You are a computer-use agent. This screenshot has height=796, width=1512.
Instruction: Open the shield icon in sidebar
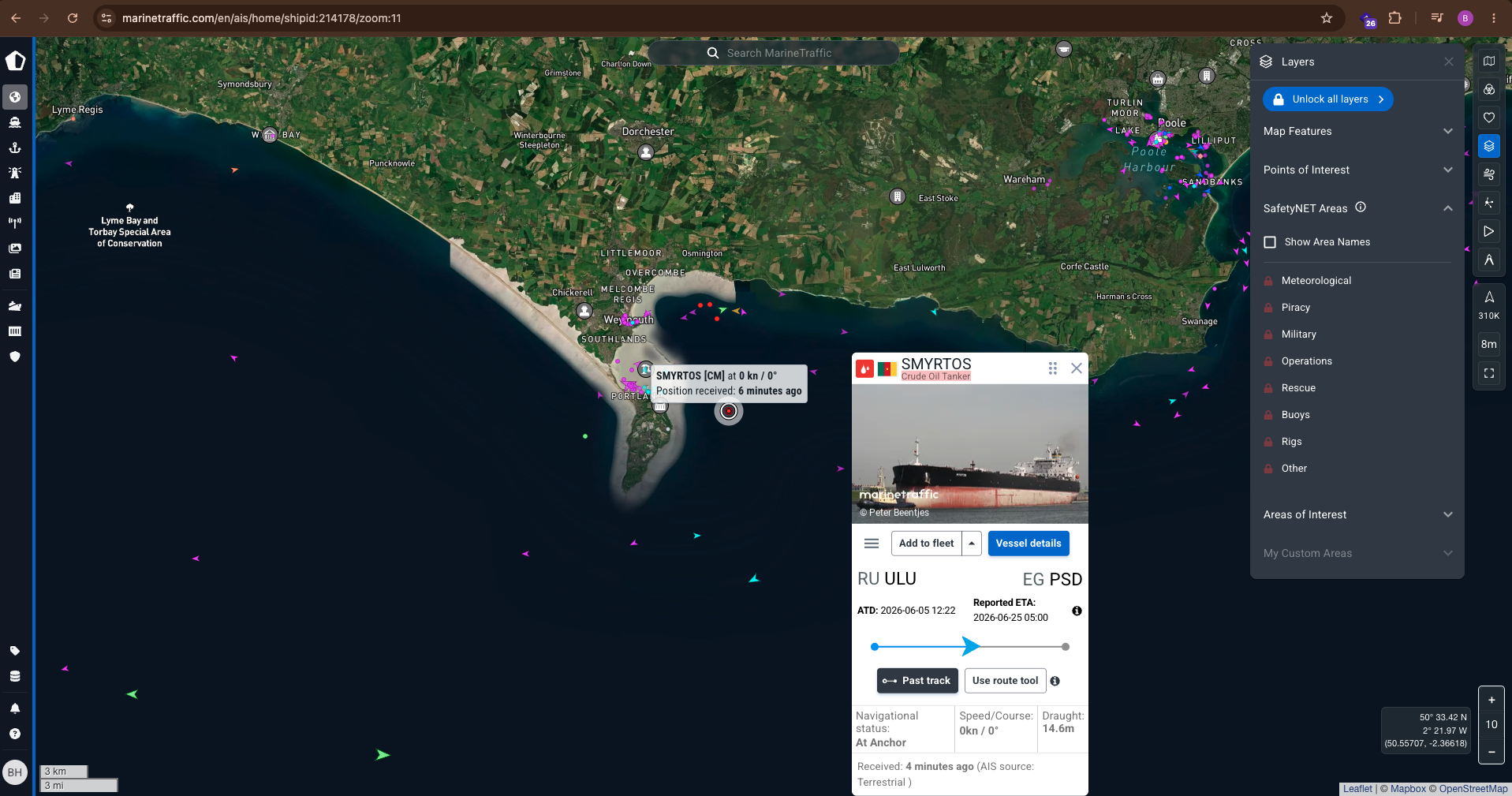(x=15, y=357)
